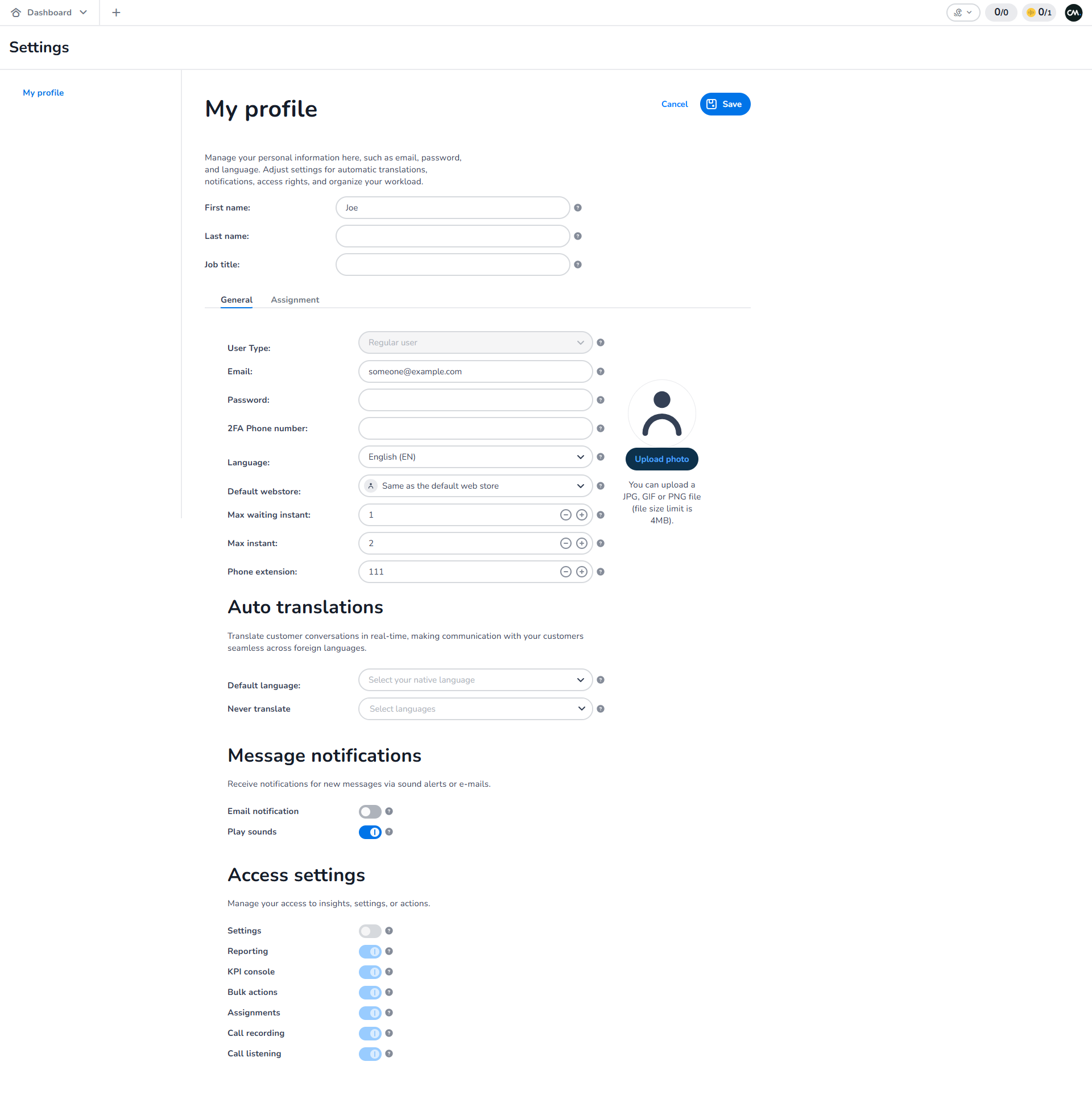The image size is (1092, 1107).
Task: Open the Language dropdown
Action: click(x=475, y=457)
